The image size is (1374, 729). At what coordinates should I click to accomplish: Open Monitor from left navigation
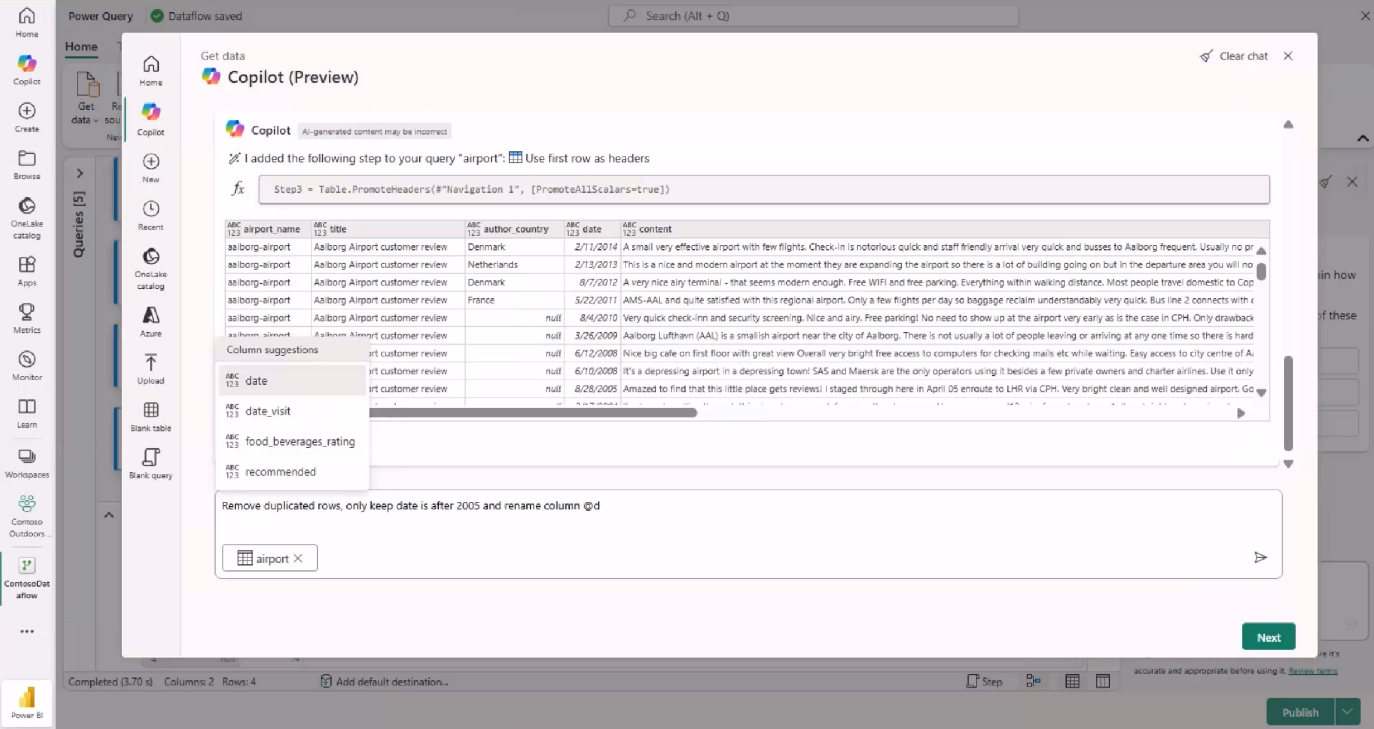click(x=27, y=365)
